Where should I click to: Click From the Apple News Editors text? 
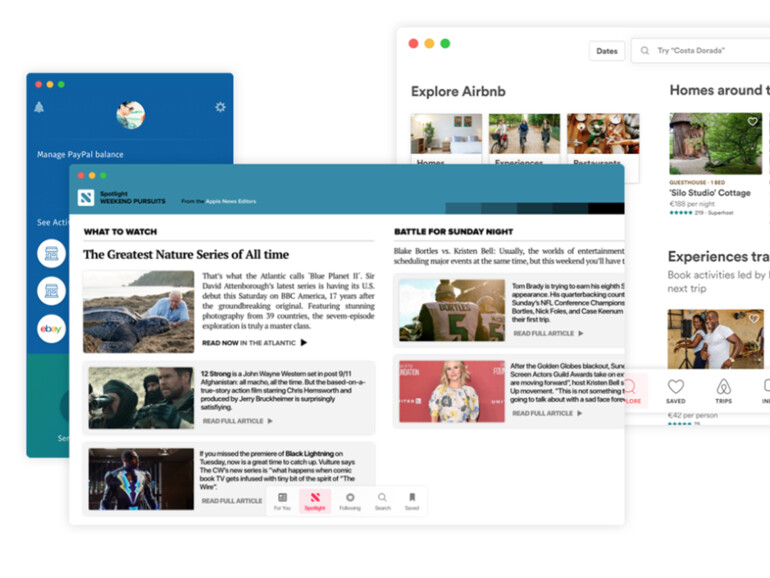click(219, 201)
